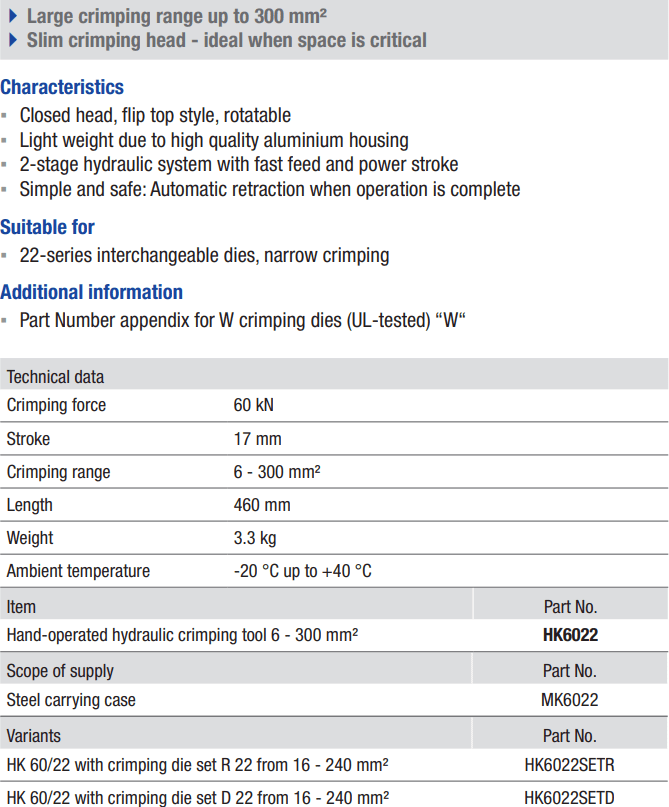Click the HK6022SETD part number
Viewport: 669px width, 807px height.
pyautogui.click(x=570, y=798)
